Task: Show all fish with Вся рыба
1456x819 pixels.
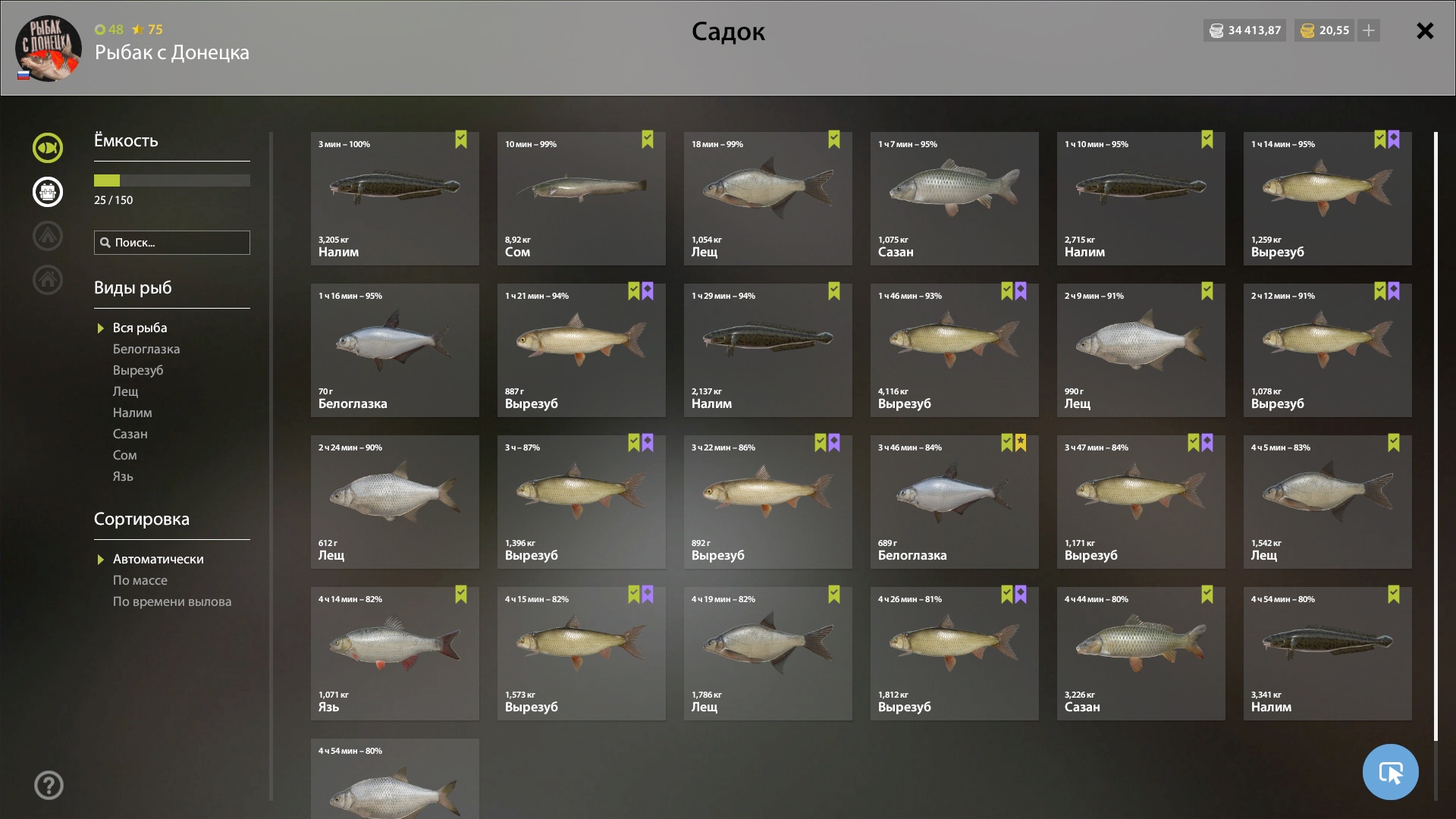Action: point(140,328)
